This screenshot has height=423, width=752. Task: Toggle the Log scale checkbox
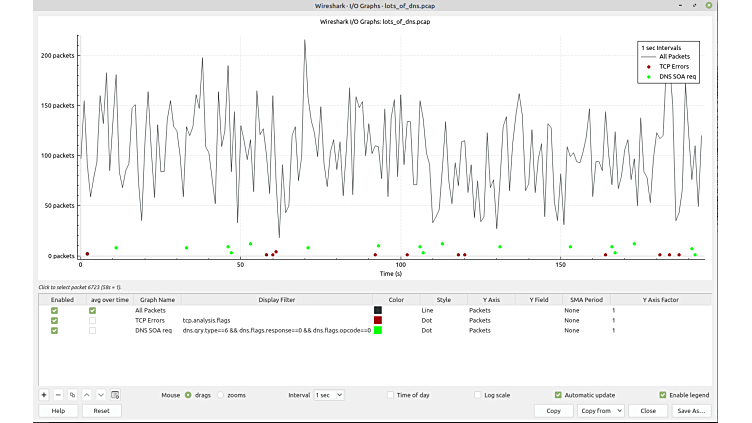[478, 395]
